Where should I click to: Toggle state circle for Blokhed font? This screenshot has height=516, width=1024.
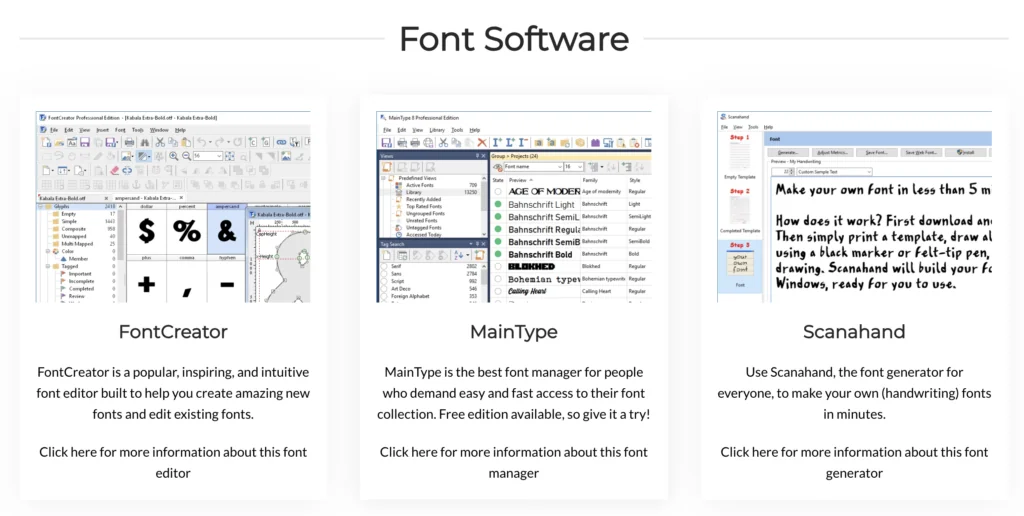tap(498, 266)
